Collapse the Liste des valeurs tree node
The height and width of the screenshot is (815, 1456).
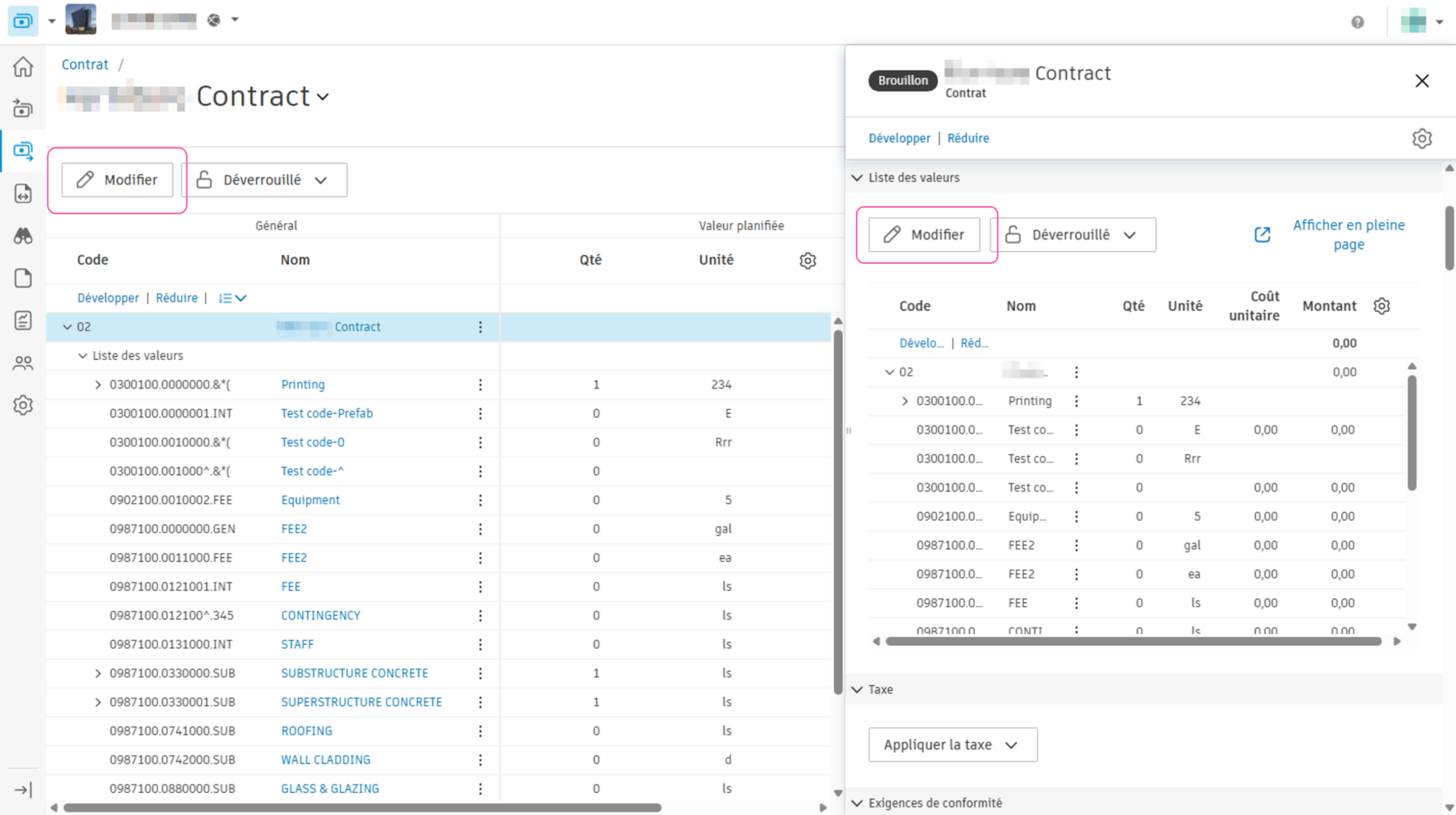pyautogui.click(x=82, y=356)
